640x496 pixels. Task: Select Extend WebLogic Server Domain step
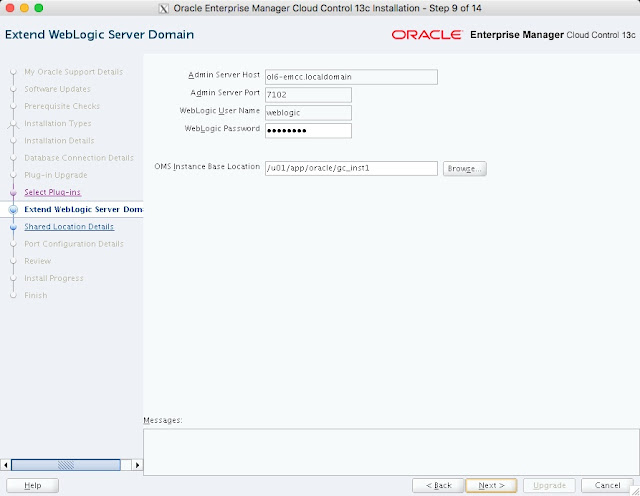point(83,209)
